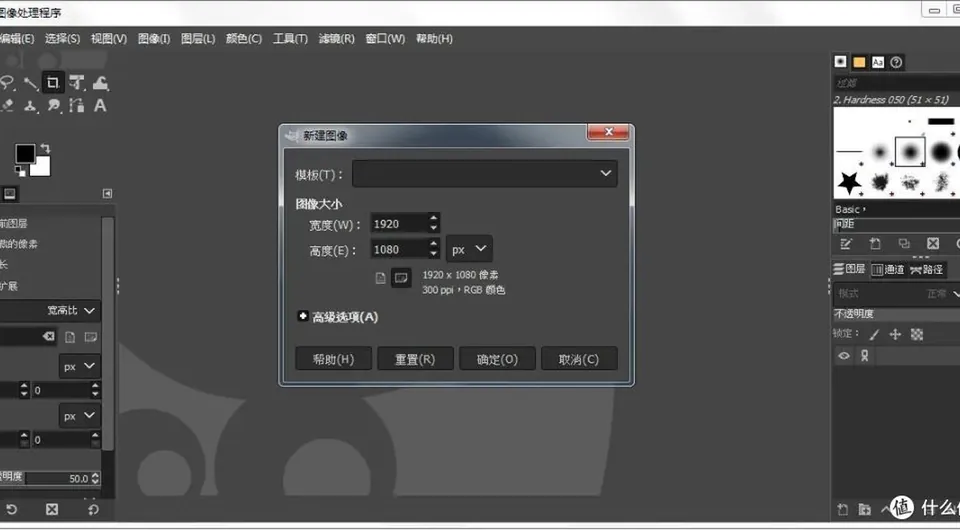Toggle lock pixels brush icon

pos(874,334)
